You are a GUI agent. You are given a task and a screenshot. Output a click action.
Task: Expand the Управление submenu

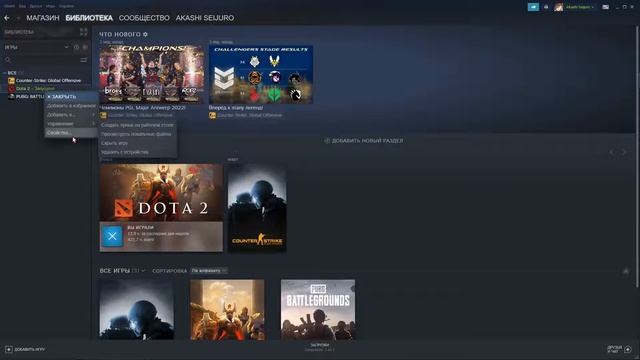pyautogui.click(x=71, y=124)
